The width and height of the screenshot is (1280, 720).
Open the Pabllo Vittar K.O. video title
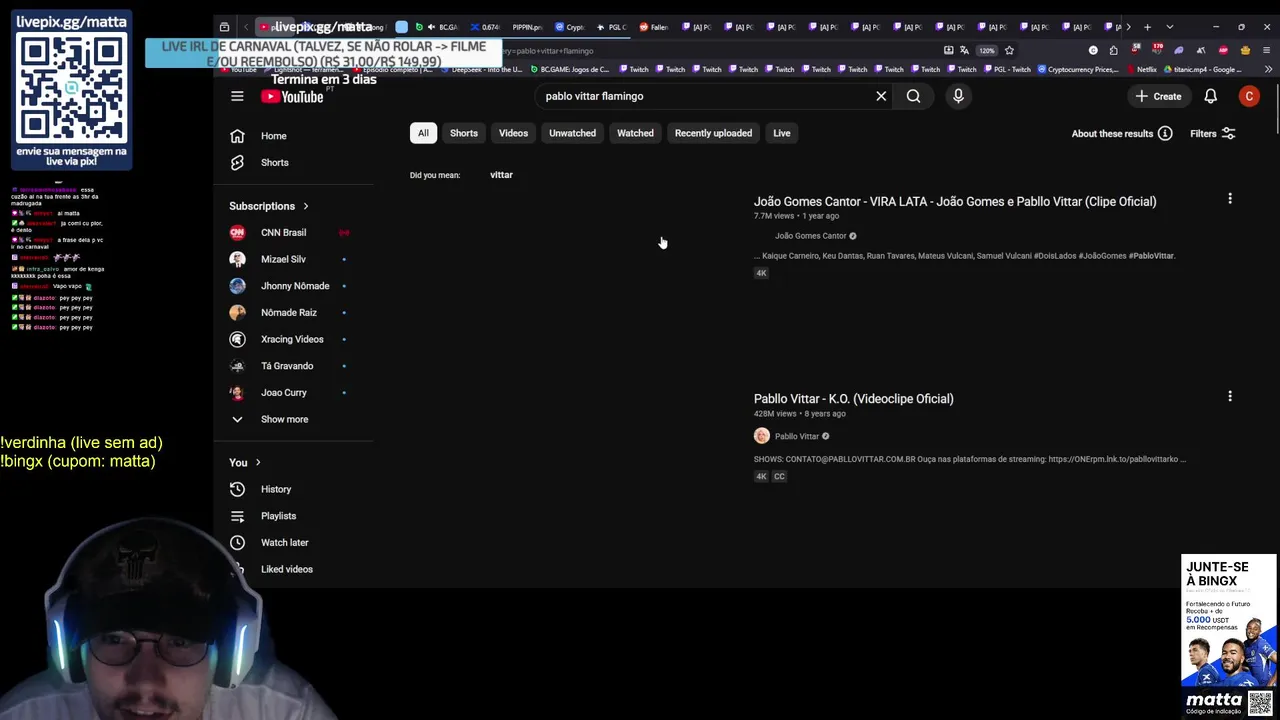(x=853, y=398)
